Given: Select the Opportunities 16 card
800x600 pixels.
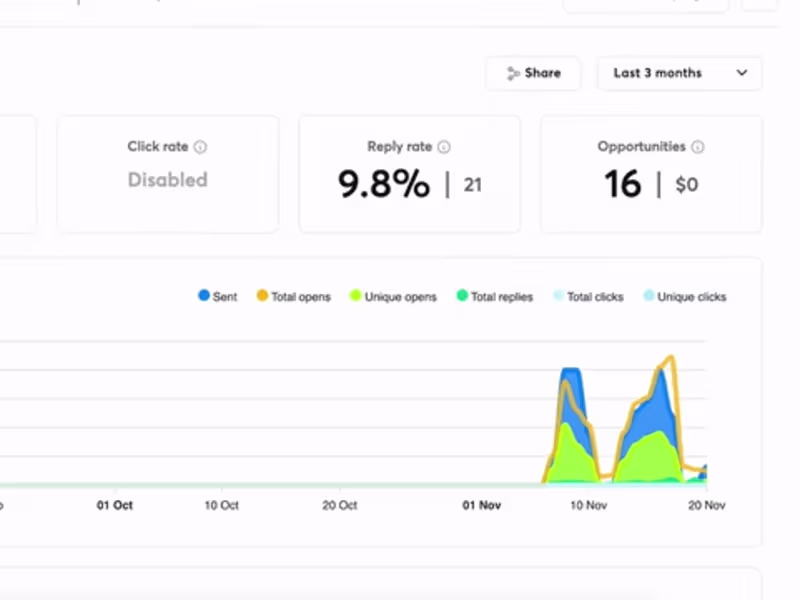Looking at the screenshot, I should click(x=652, y=174).
